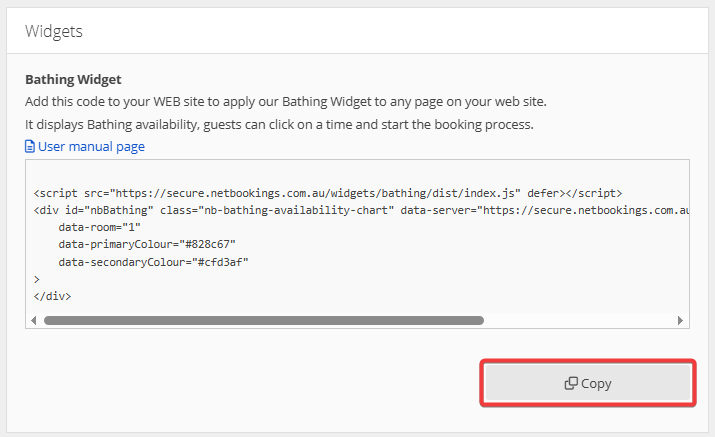Screen dimensions: 715x437
Task: Click the data-room="1" line
Action: point(99,227)
